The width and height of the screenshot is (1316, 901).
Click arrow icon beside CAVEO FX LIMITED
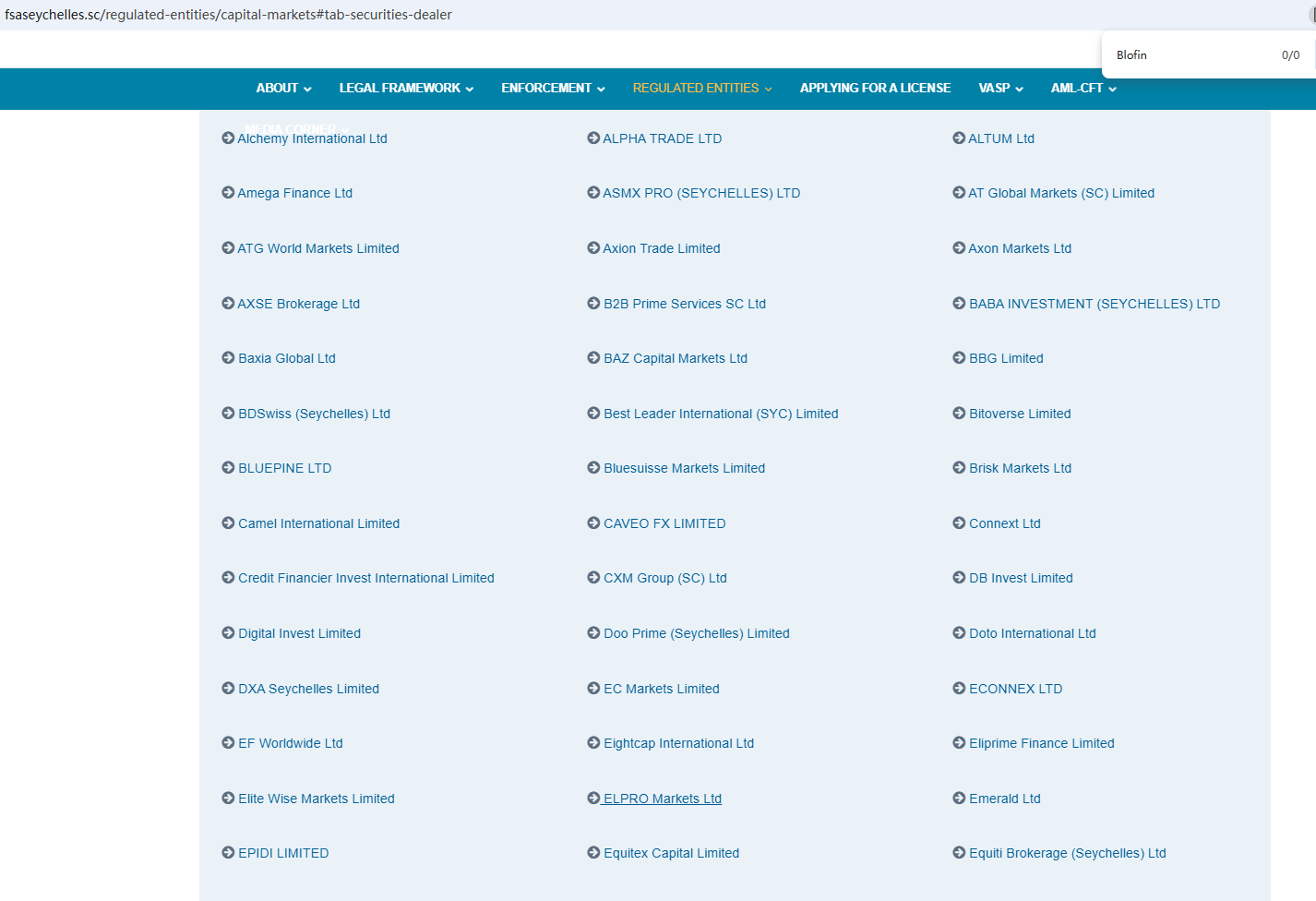point(593,523)
